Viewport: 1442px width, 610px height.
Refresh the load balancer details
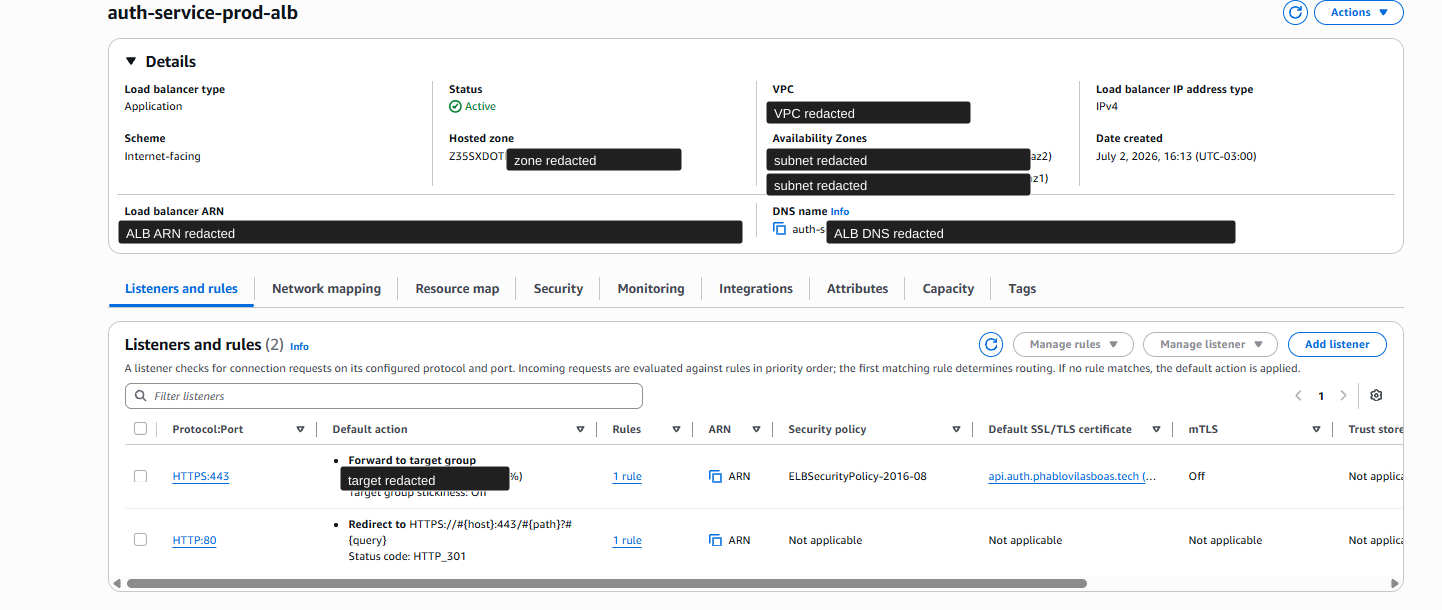point(1295,12)
